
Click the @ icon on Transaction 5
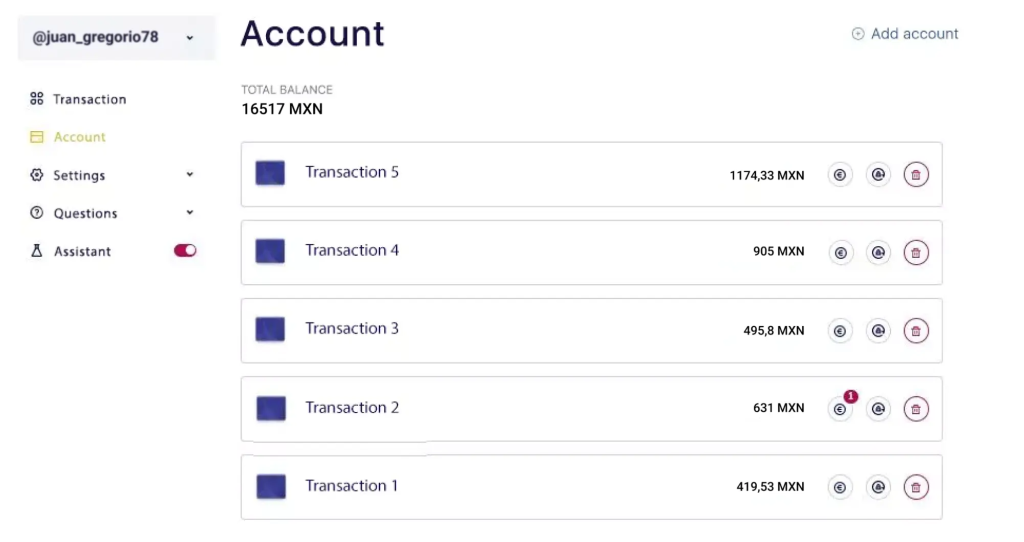point(878,175)
